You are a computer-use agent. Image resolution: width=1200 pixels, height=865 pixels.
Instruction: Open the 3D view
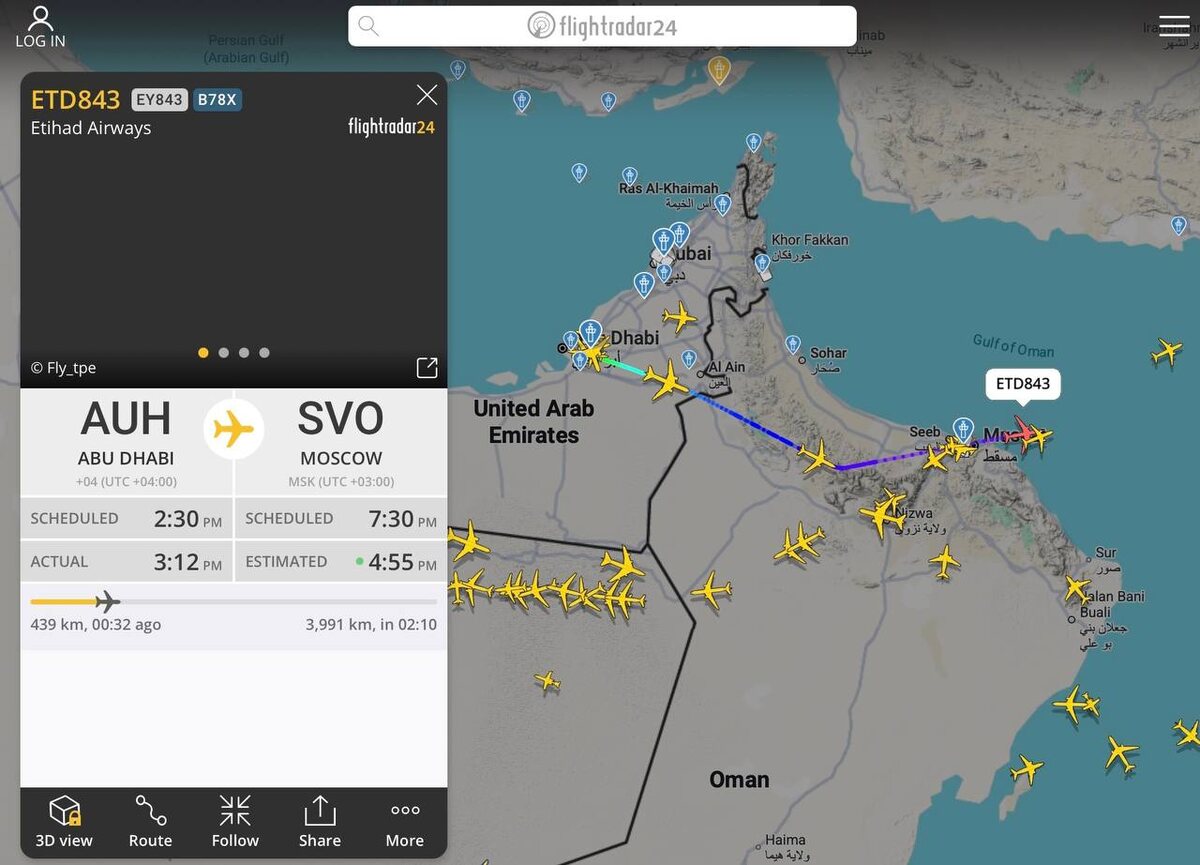(x=64, y=822)
